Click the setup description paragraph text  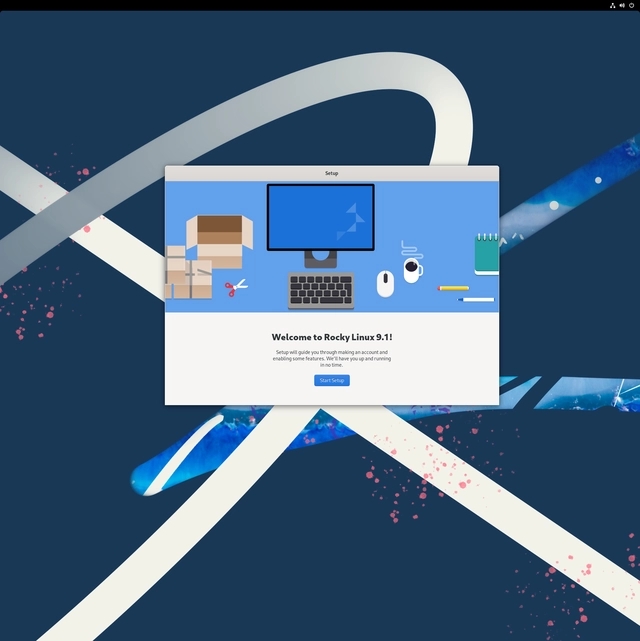[331, 359]
